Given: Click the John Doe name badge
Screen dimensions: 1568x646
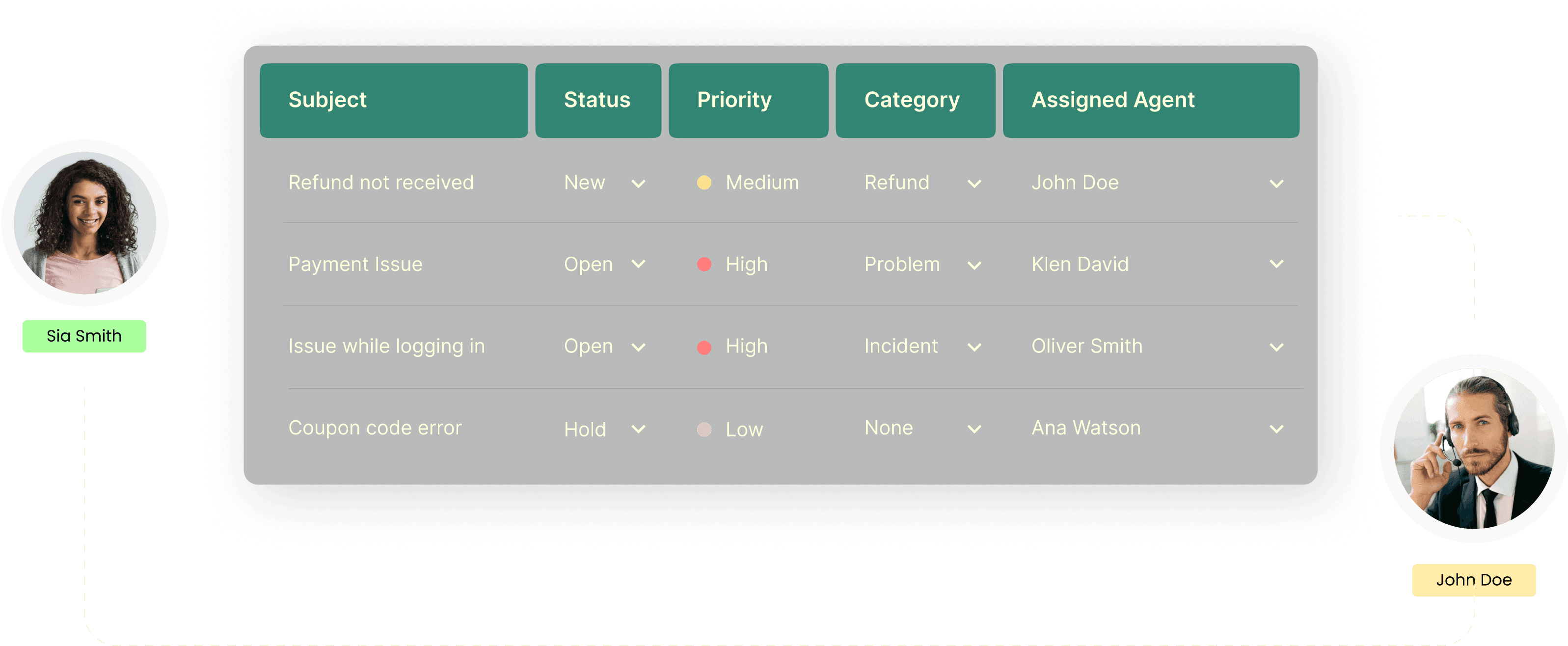Looking at the screenshot, I should (x=1474, y=579).
